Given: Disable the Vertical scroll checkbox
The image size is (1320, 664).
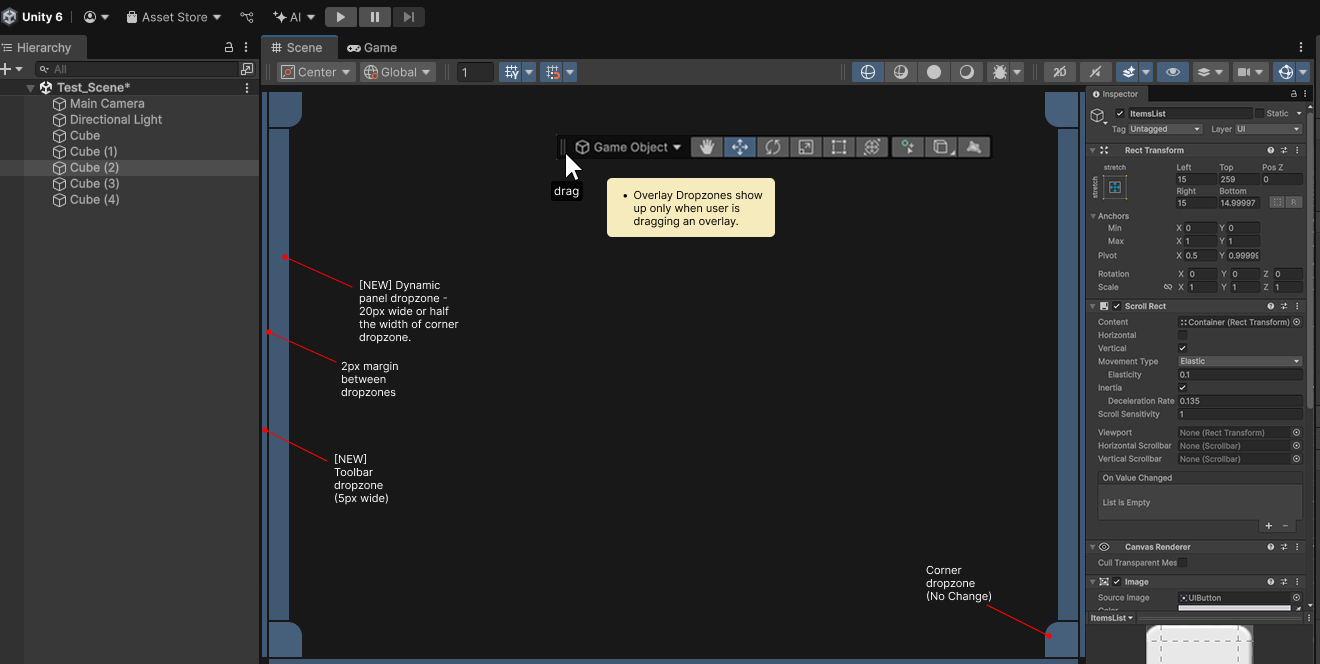Looking at the screenshot, I should 1183,348.
